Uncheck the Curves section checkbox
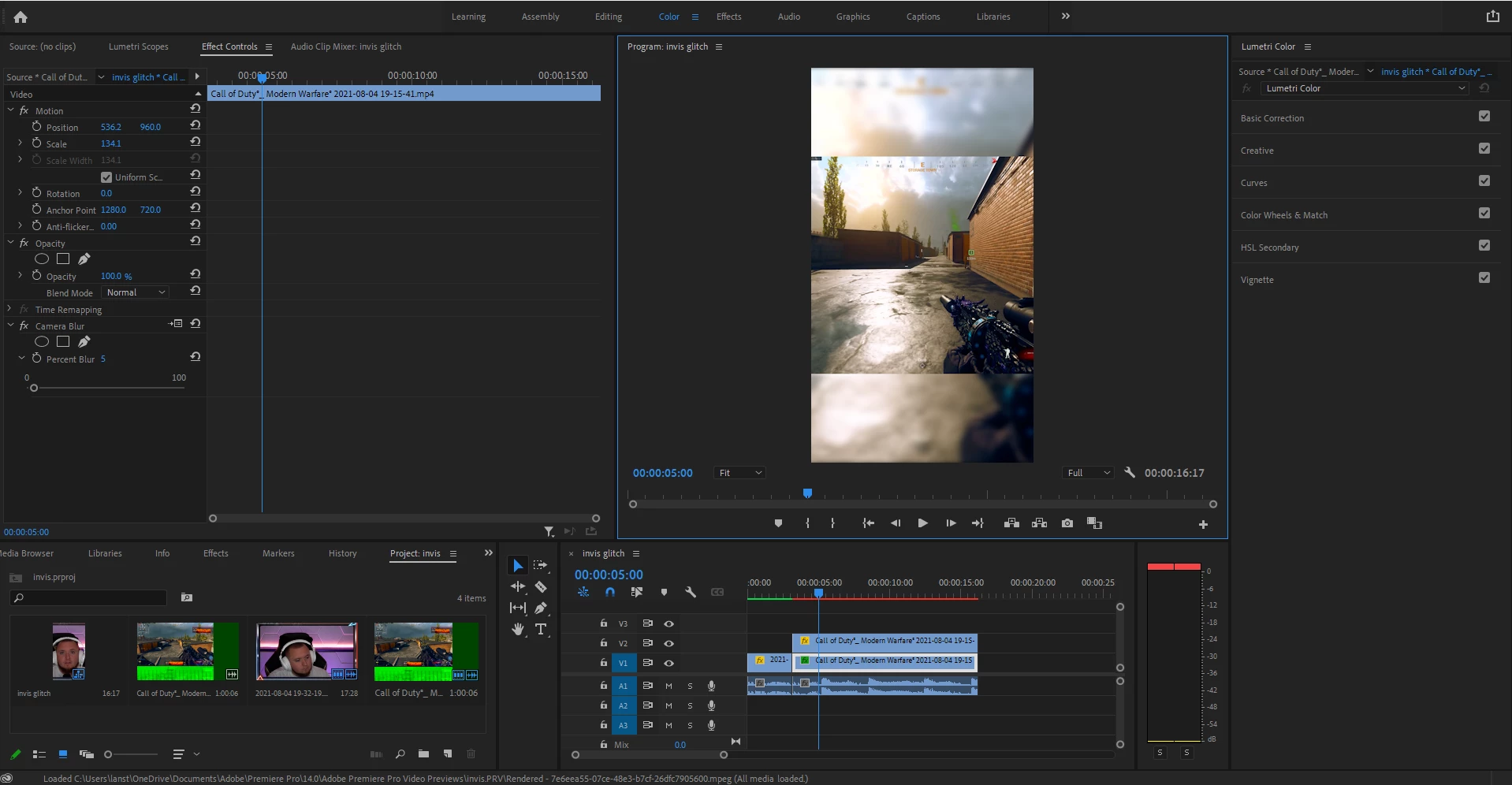Image resolution: width=1512 pixels, height=785 pixels. 1484,181
